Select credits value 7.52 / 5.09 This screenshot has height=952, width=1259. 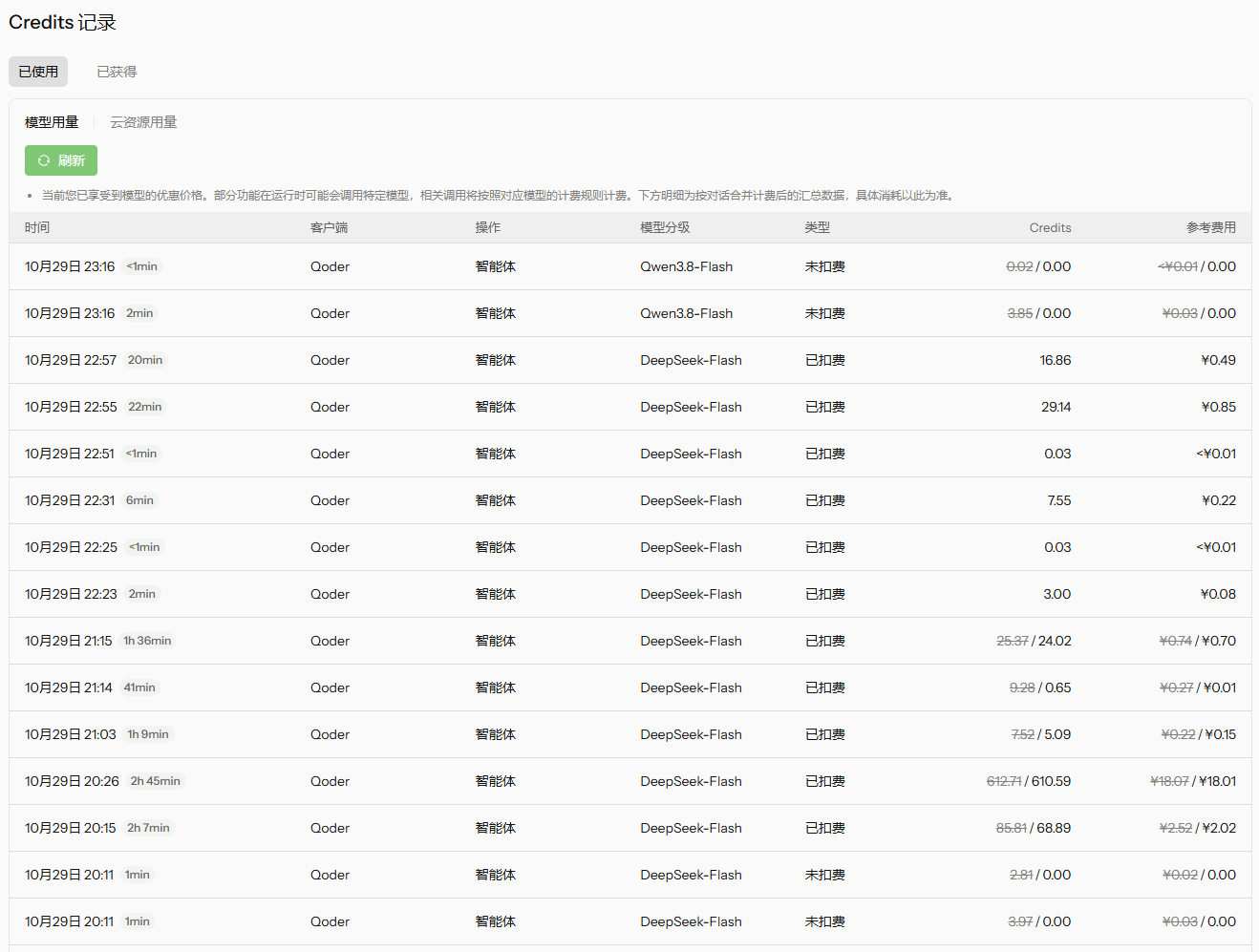[x=1041, y=734]
